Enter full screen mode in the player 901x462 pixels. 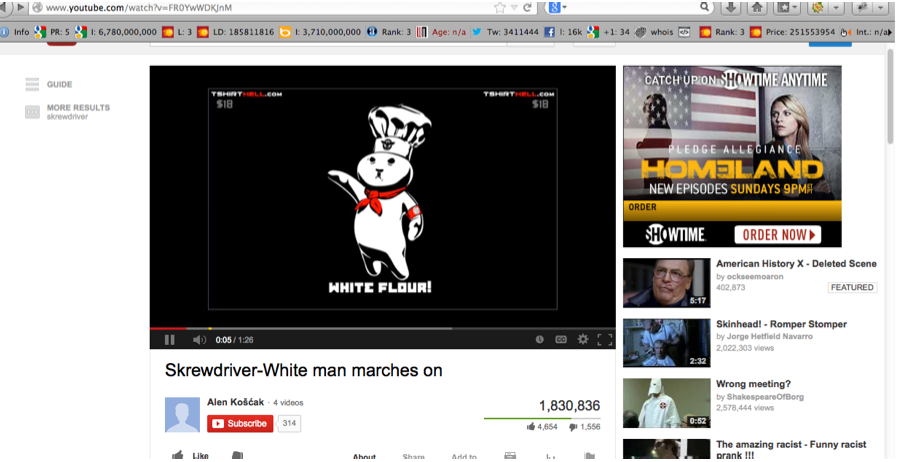(x=604, y=340)
